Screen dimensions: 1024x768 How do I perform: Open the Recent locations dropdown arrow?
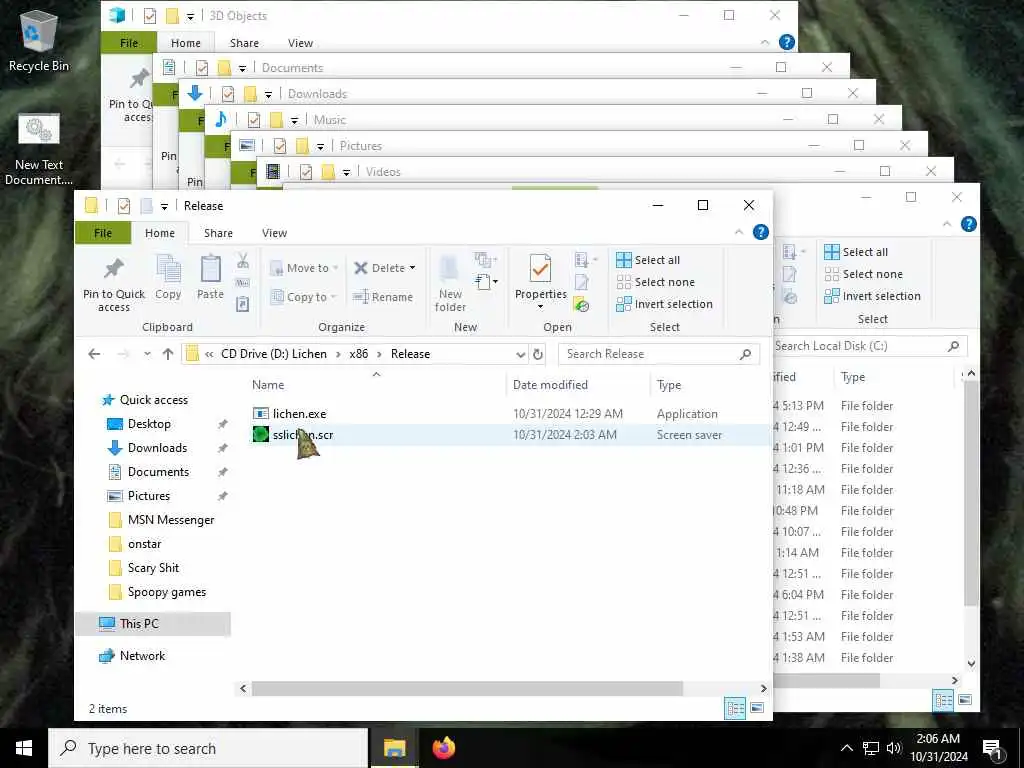click(x=147, y=354)
